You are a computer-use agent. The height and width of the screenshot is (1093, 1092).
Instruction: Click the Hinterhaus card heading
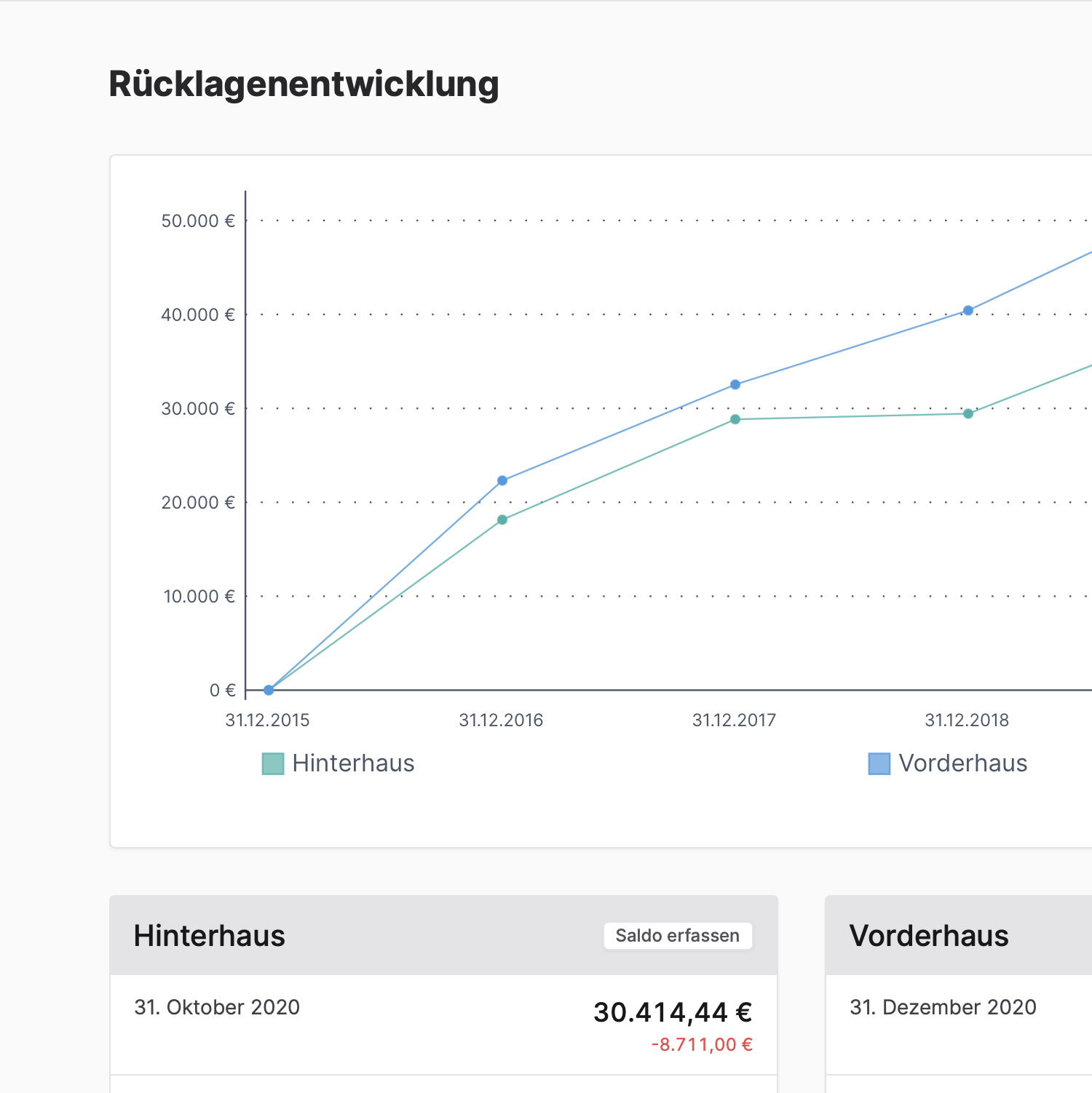(210, 936)
